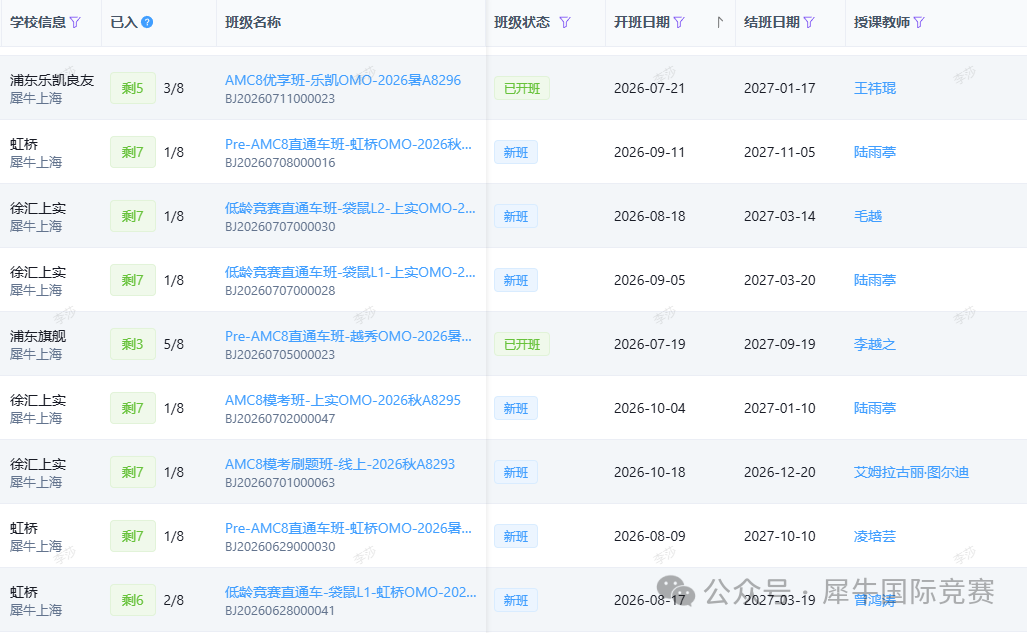Select class code BJ20260628000041

click(x=280, y=611)
